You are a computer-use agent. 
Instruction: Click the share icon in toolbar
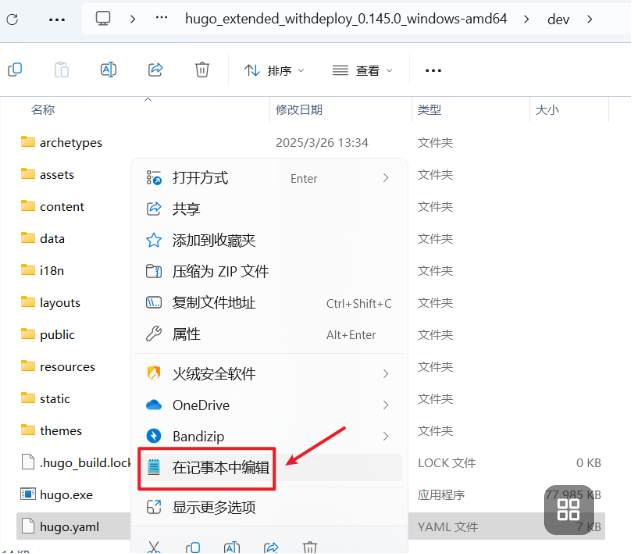[155, 70]
